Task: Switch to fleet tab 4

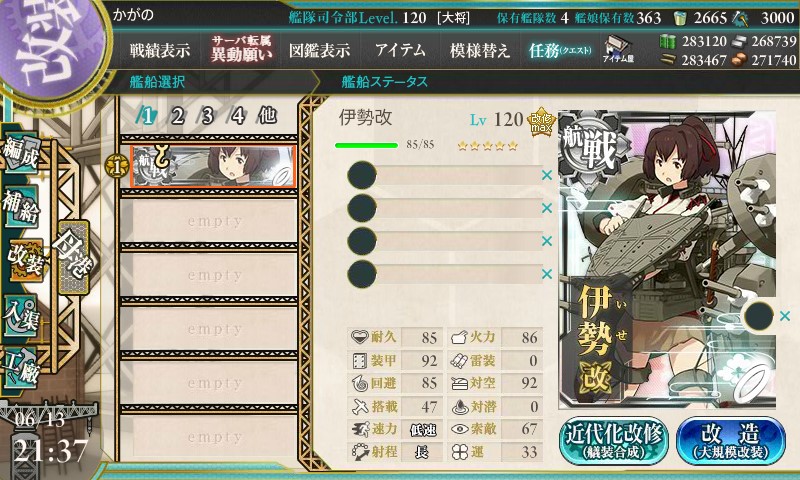Action: [x=237, y=116]
